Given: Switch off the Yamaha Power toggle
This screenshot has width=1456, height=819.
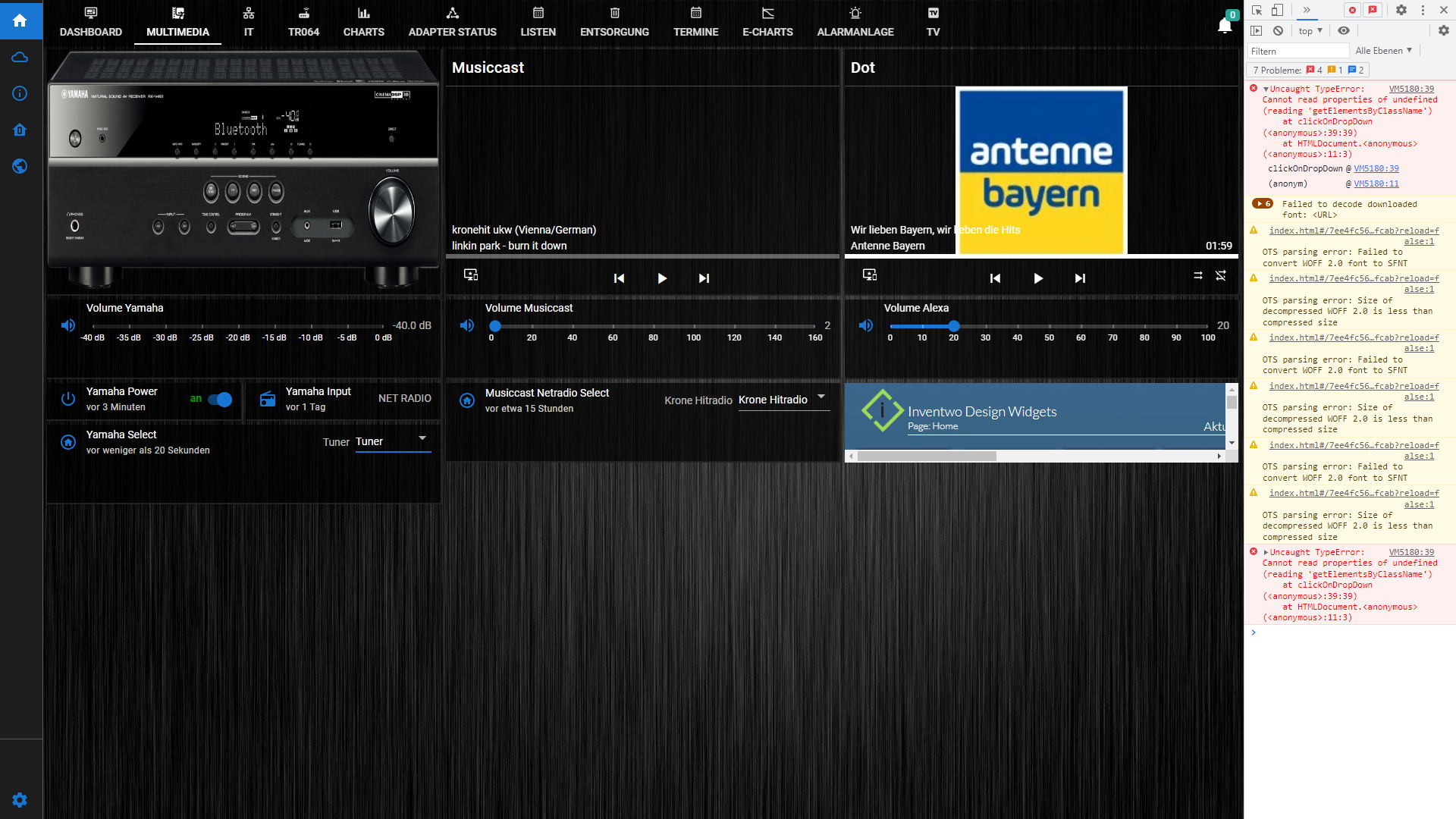Looking at the screenshot, I should tap(220, 400).
